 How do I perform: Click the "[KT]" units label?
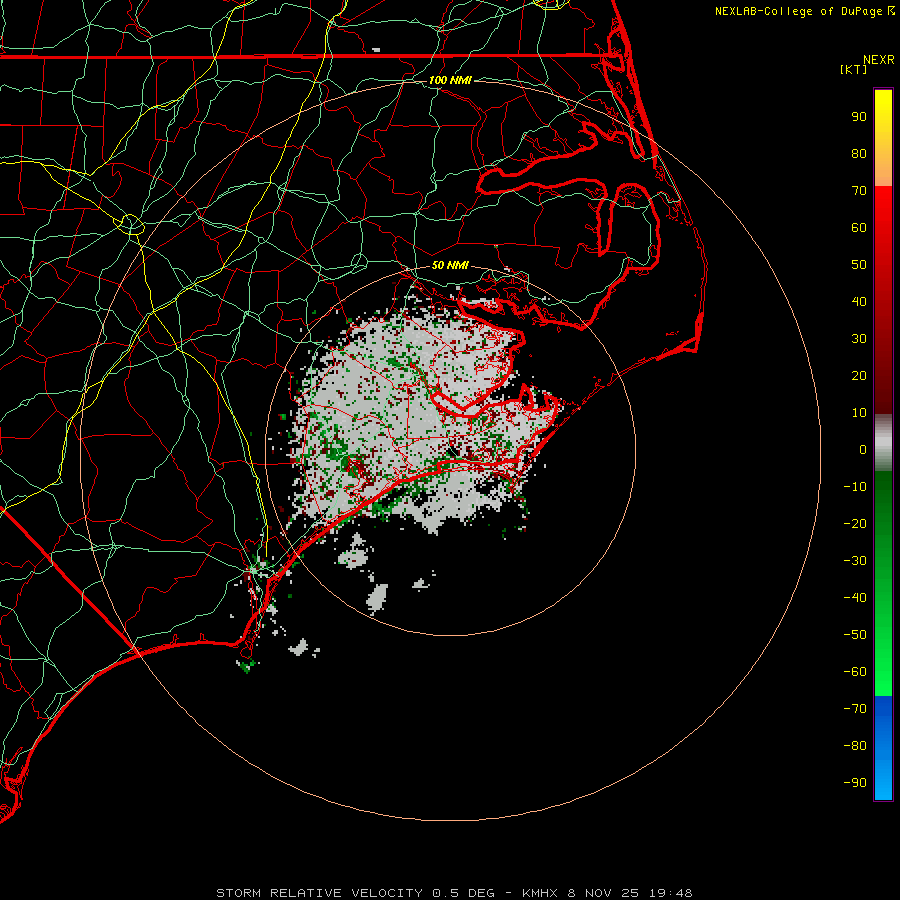[854, 69]
